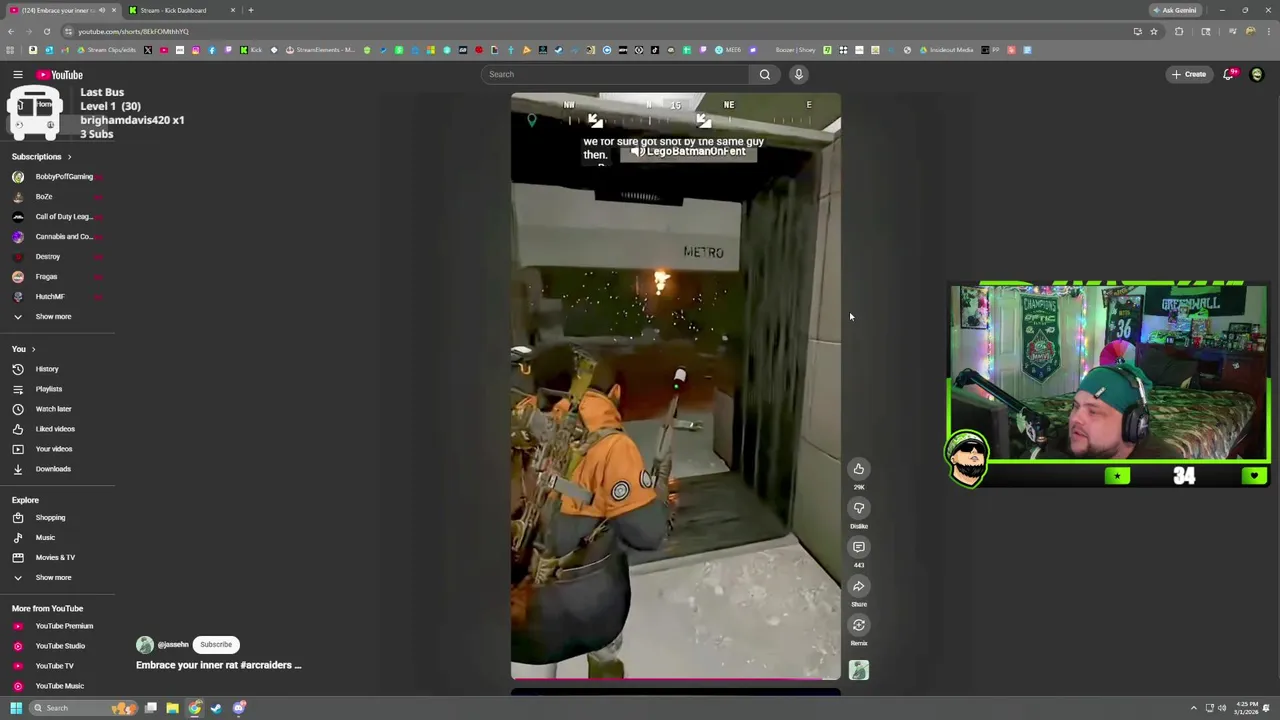1280x720 pixels.
Task: Open Watch later list
Action: click(56, 409)
